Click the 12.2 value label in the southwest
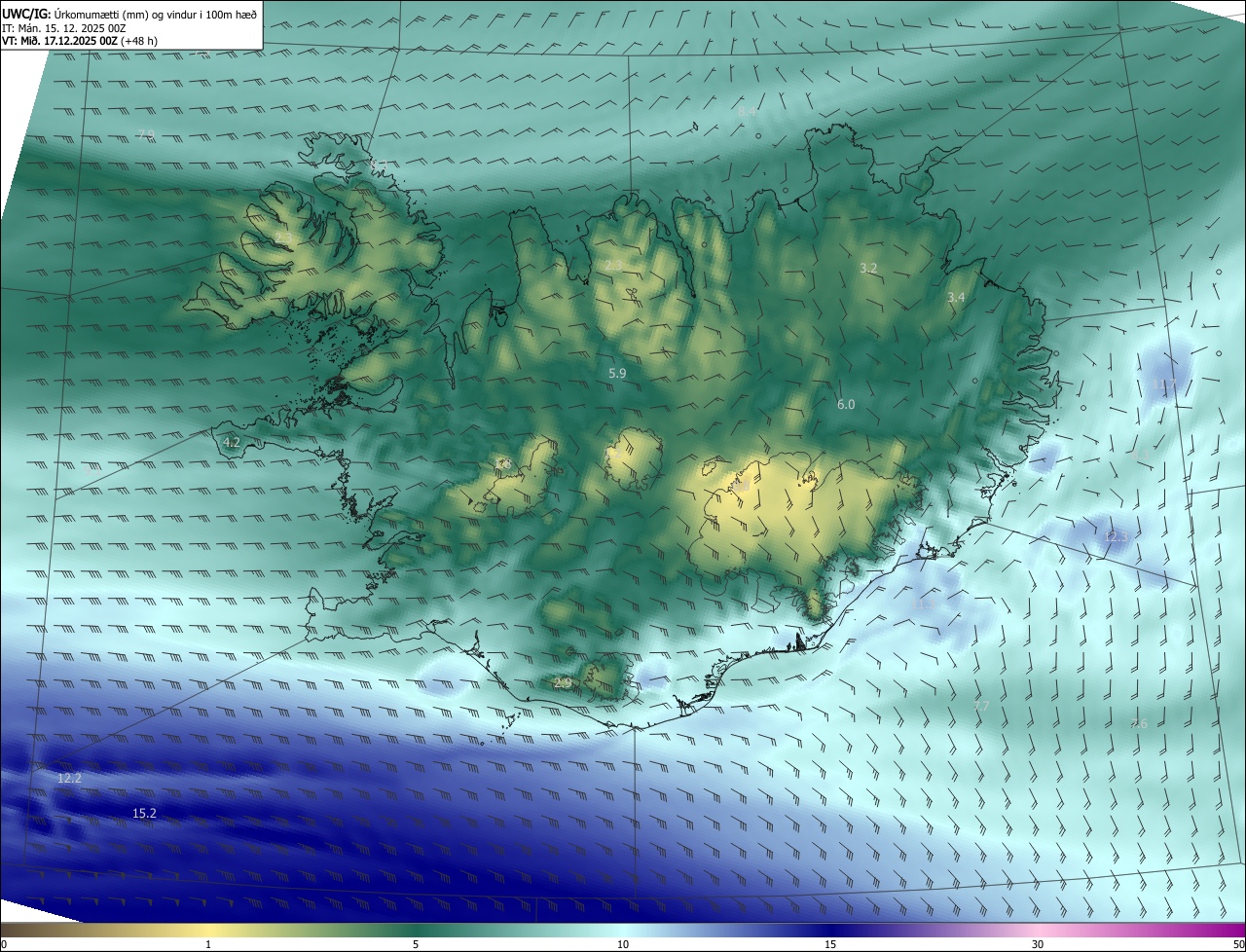The width and height of the screenshot is (1246, 952). coord(69,778)
